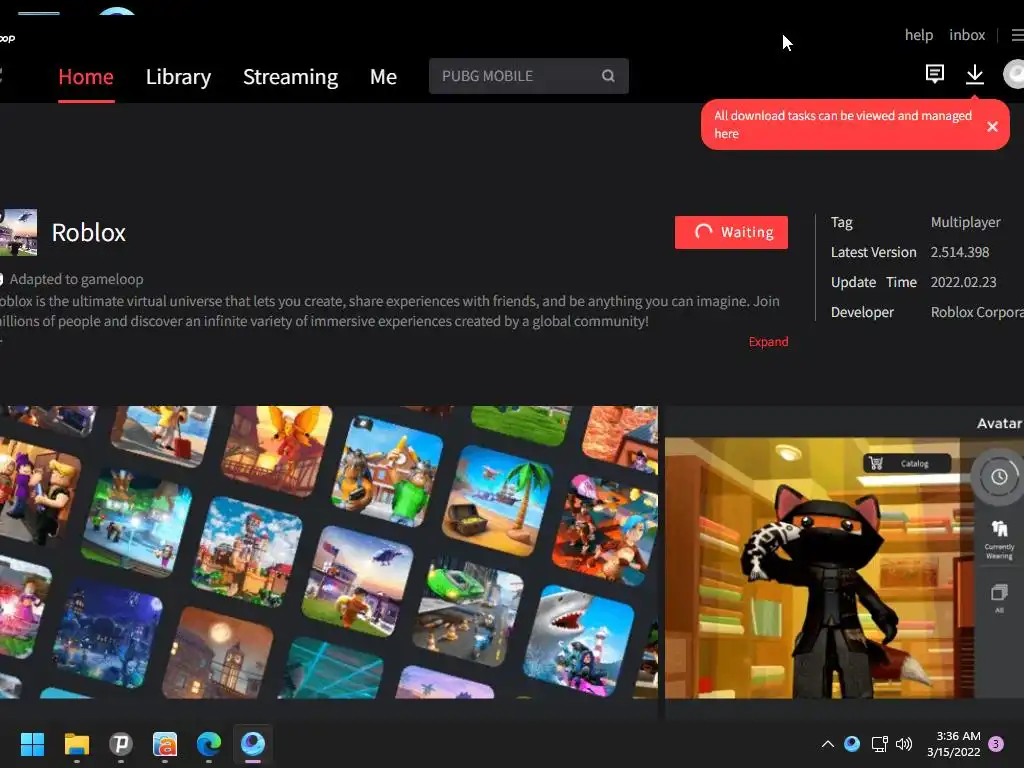The height and width of the screenshot is (768, 1024).
Task: Click the search magnifier icon
Action: point(609,76)
